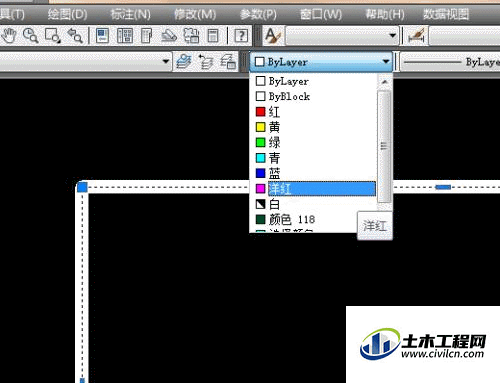Open the 参数(P) menu

tap(258, 14)
